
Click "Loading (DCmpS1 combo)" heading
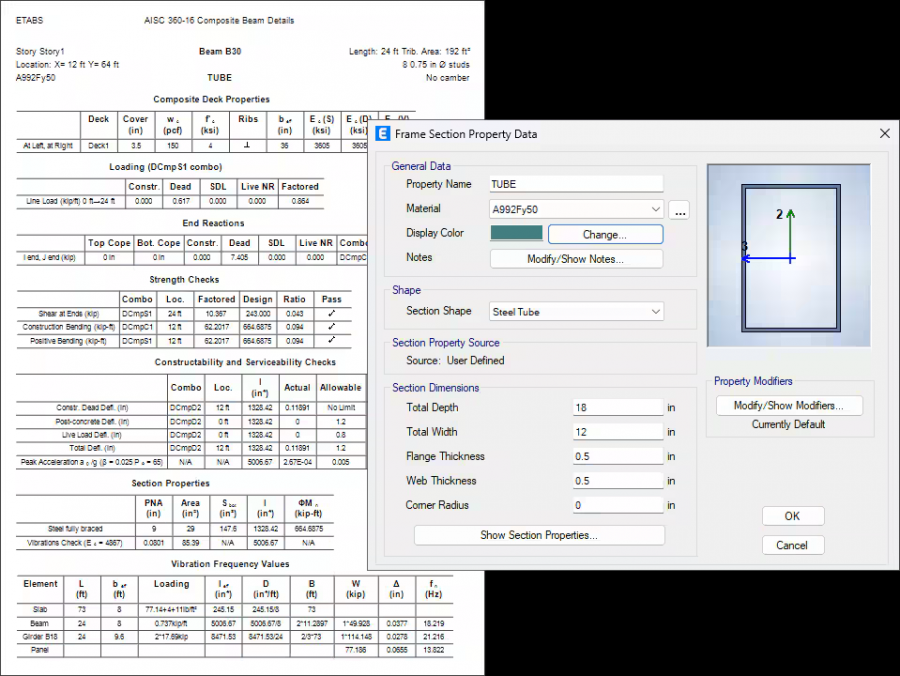point(165,167)
